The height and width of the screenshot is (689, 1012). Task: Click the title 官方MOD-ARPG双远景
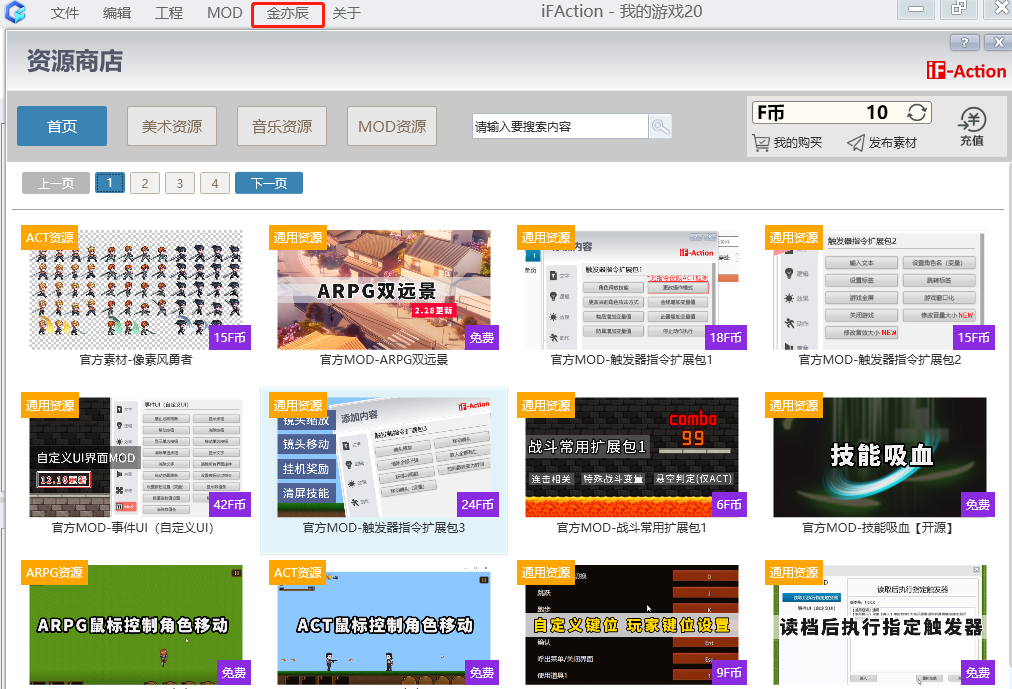coord(384,360)
